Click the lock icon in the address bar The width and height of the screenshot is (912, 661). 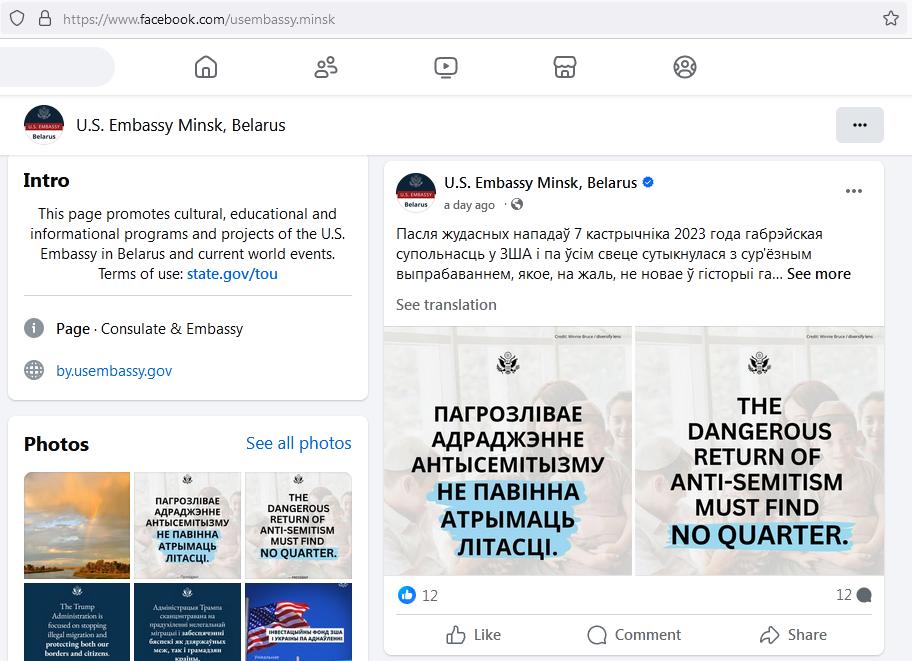[x=45, y=19]
